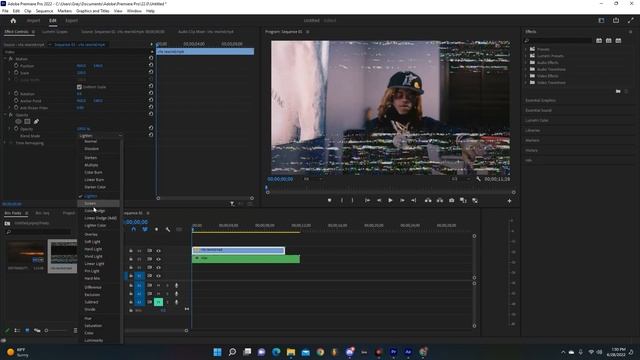Open the Export workspace tab
Viewport: 640px width, 360px height.
tap(71, 20)
